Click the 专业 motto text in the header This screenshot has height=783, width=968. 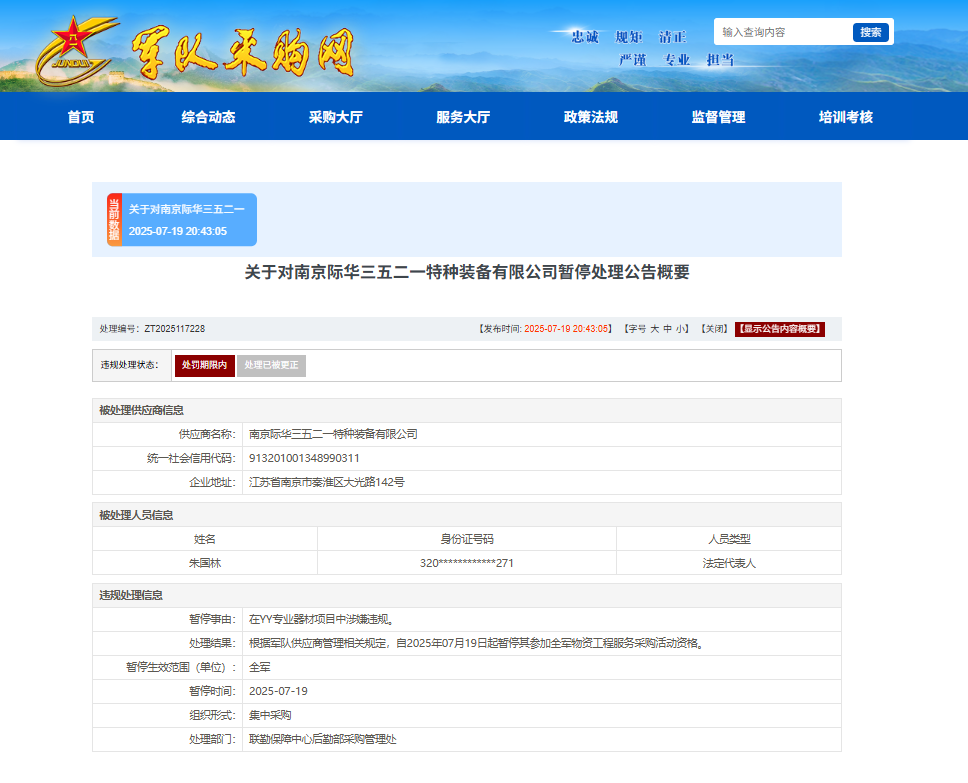[x=677, y=60]
